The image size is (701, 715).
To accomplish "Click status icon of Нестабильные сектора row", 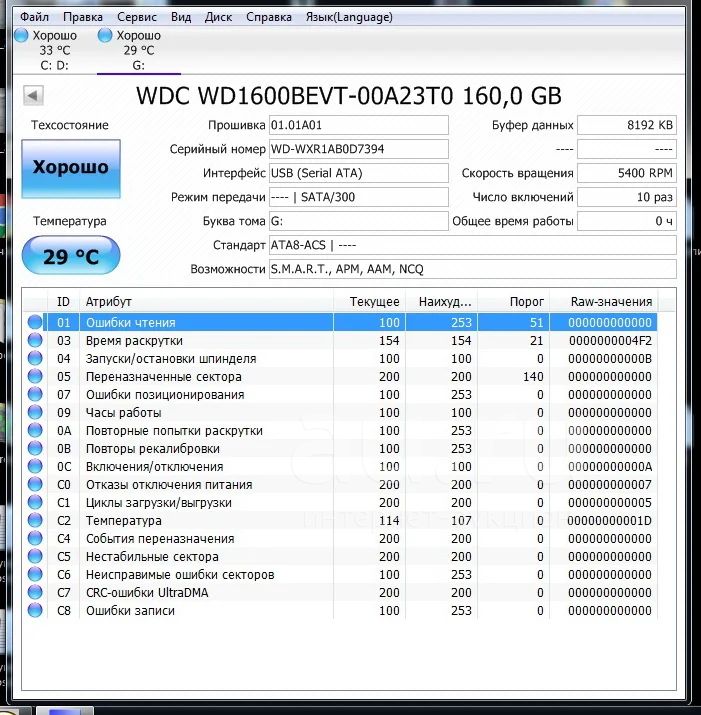I will click(35, 556).
